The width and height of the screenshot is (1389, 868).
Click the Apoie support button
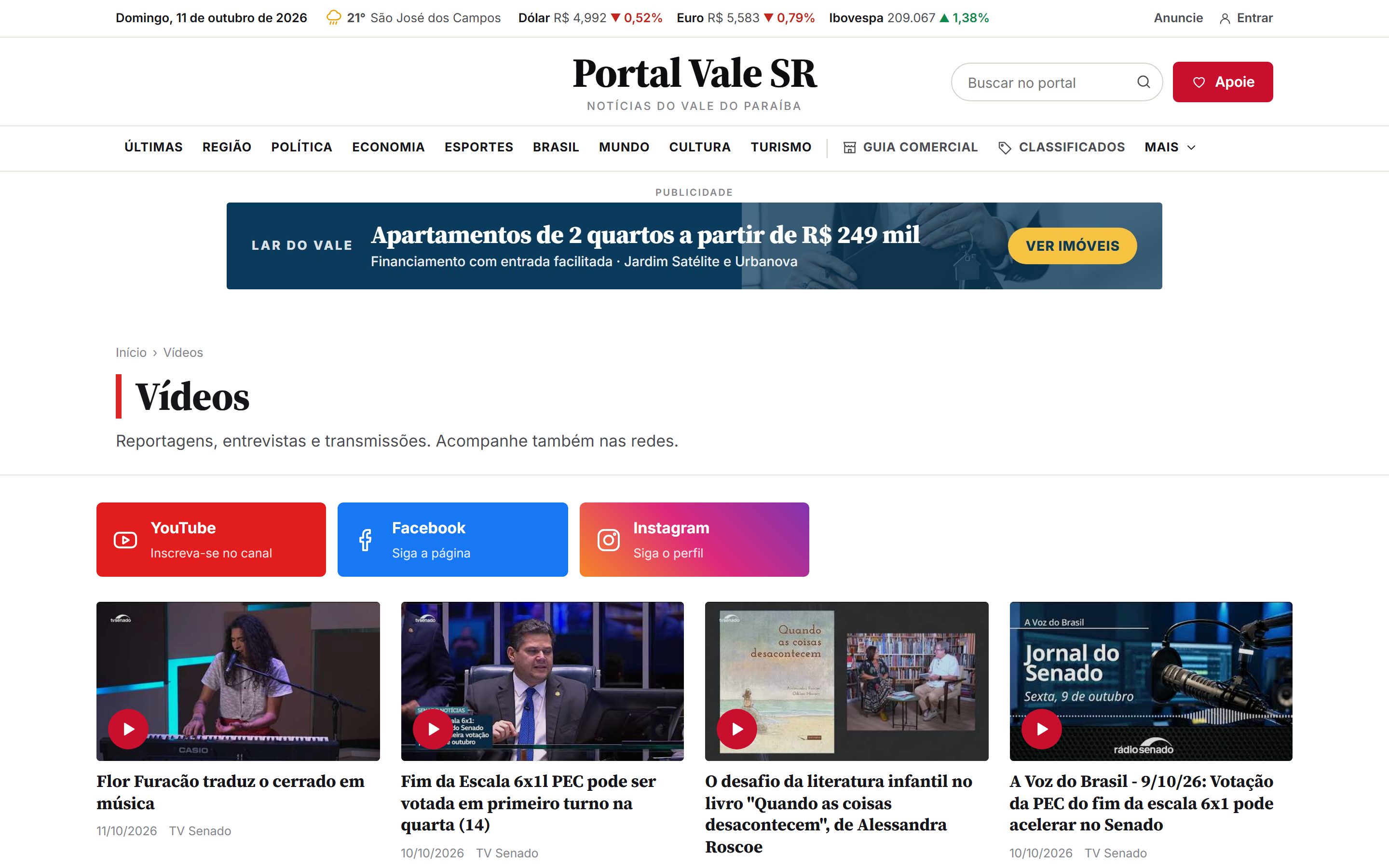pyautogui.click(x=1223, y=82)
